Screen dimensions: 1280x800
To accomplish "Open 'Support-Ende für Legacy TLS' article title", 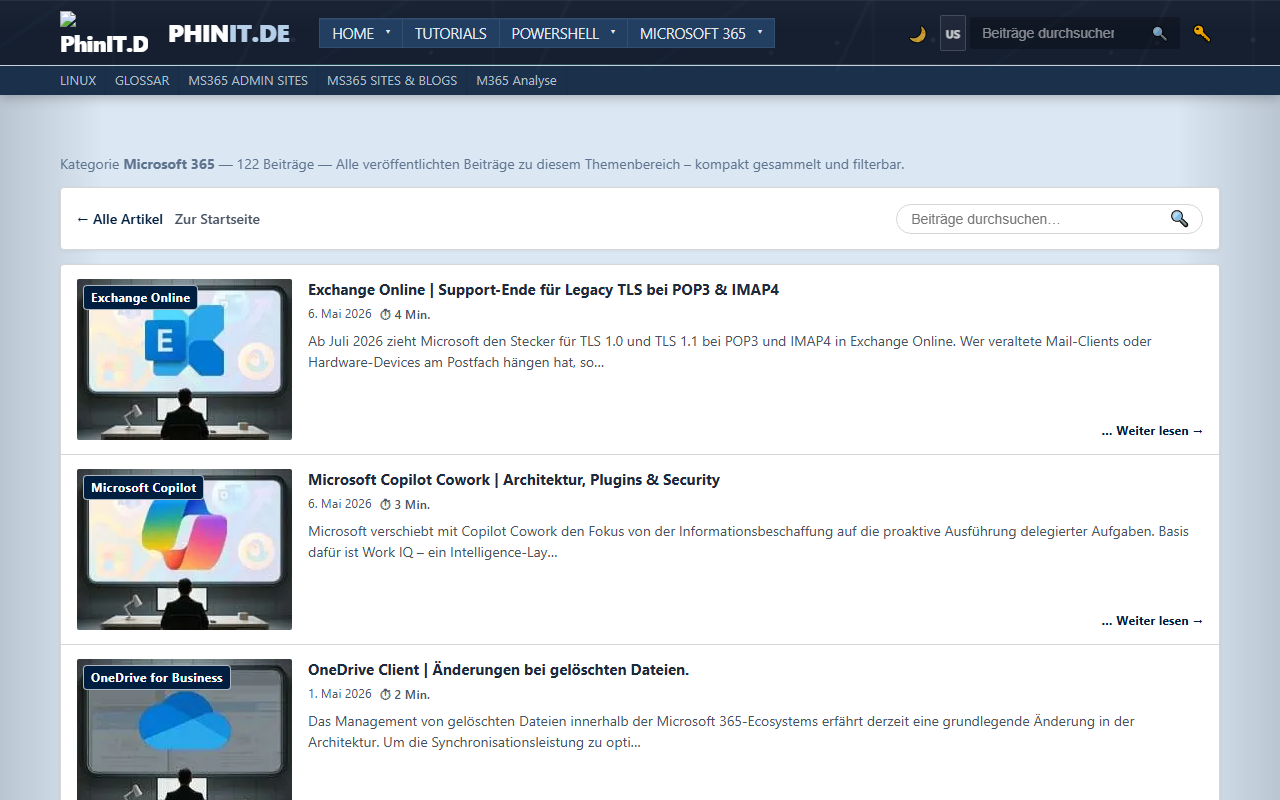I will coord(543,290).
